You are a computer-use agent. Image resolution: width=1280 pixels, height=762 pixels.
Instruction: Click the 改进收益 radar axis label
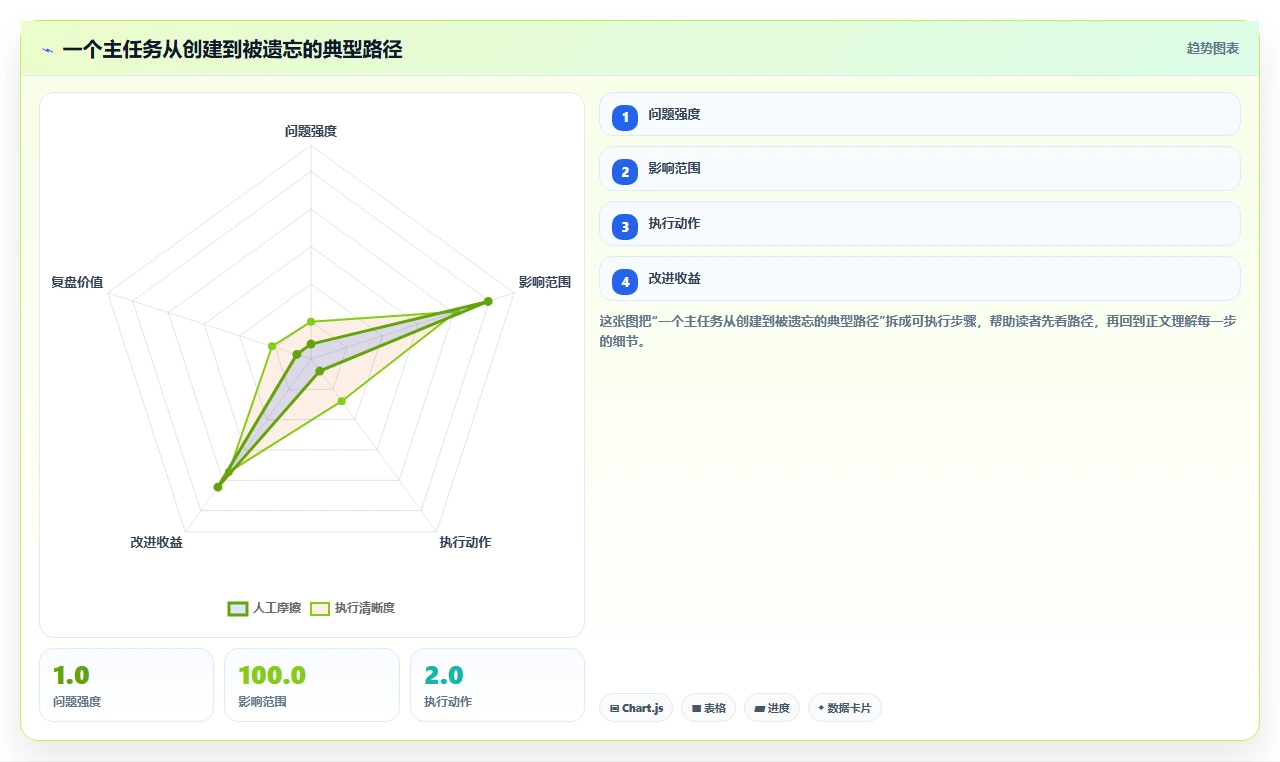(x=156, y=542)
